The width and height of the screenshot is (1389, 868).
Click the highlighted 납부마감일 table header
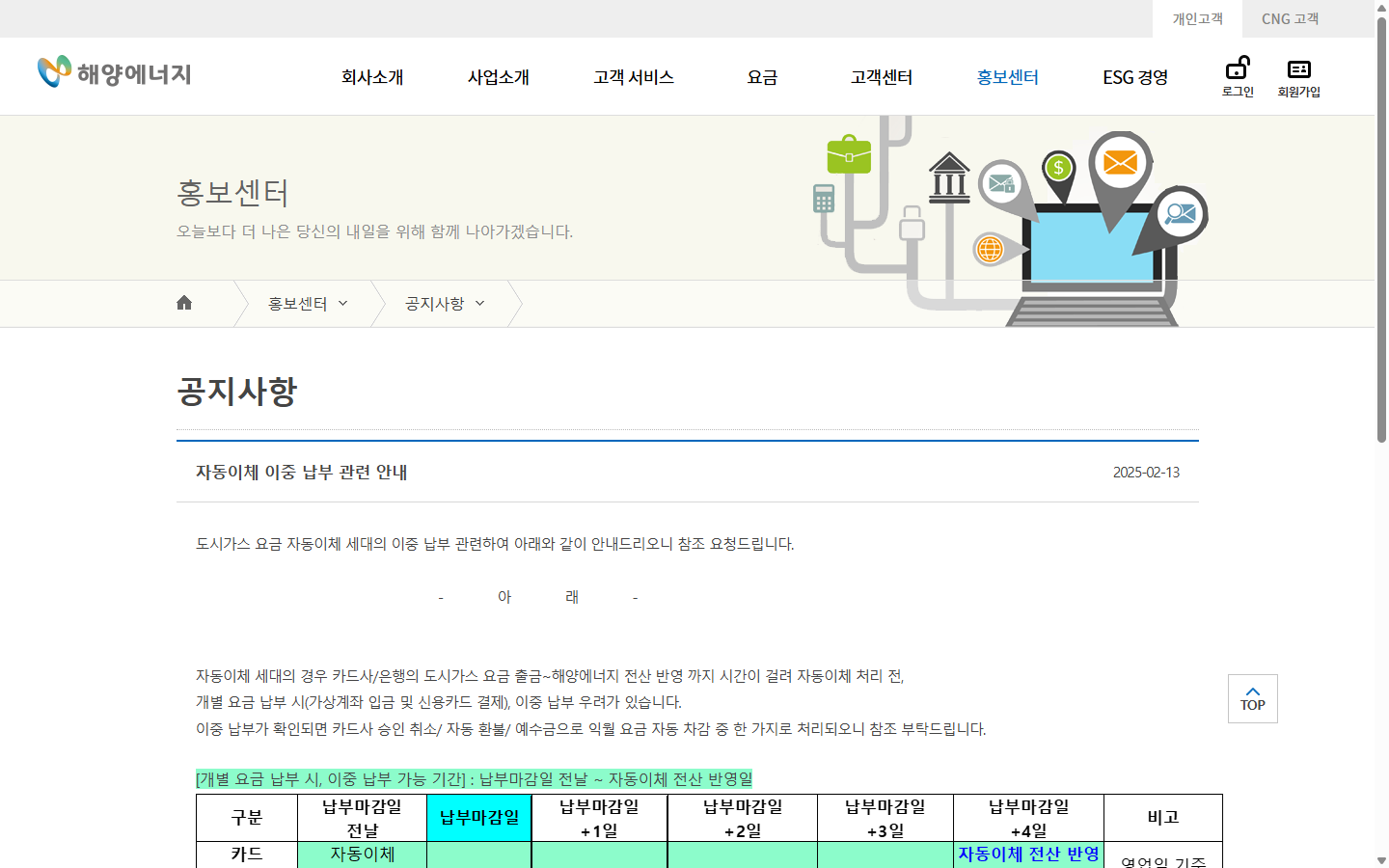(x=479, y=818)
